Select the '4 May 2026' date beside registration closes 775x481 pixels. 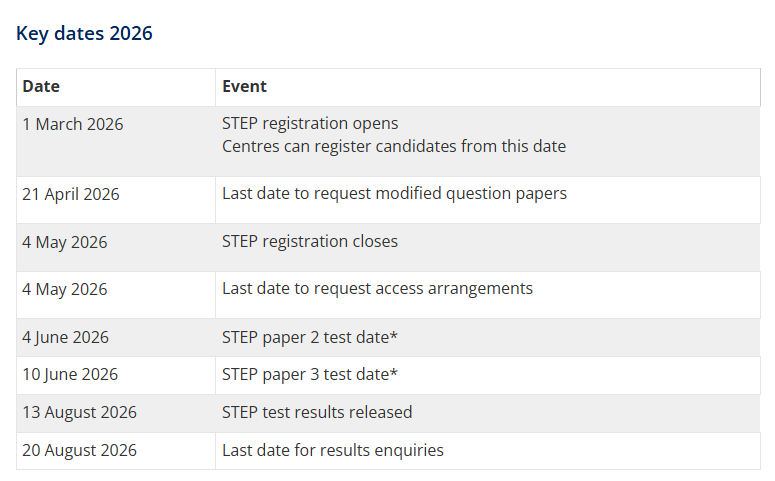[x=65, y=242]
